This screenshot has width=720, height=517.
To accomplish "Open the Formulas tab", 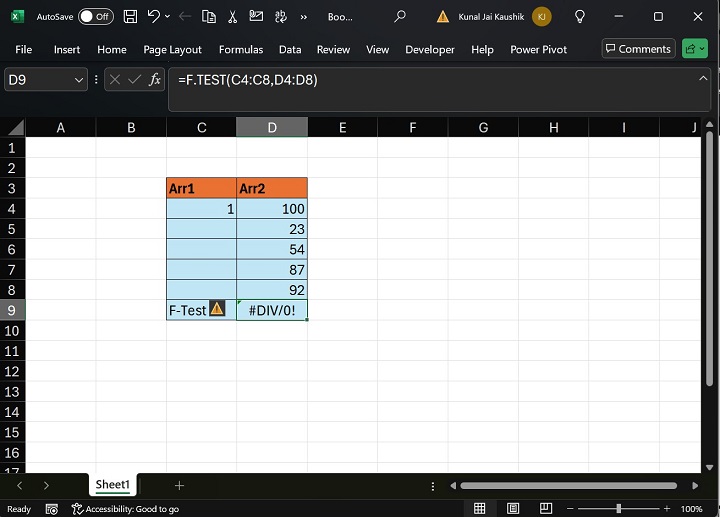I will [241, 50].
